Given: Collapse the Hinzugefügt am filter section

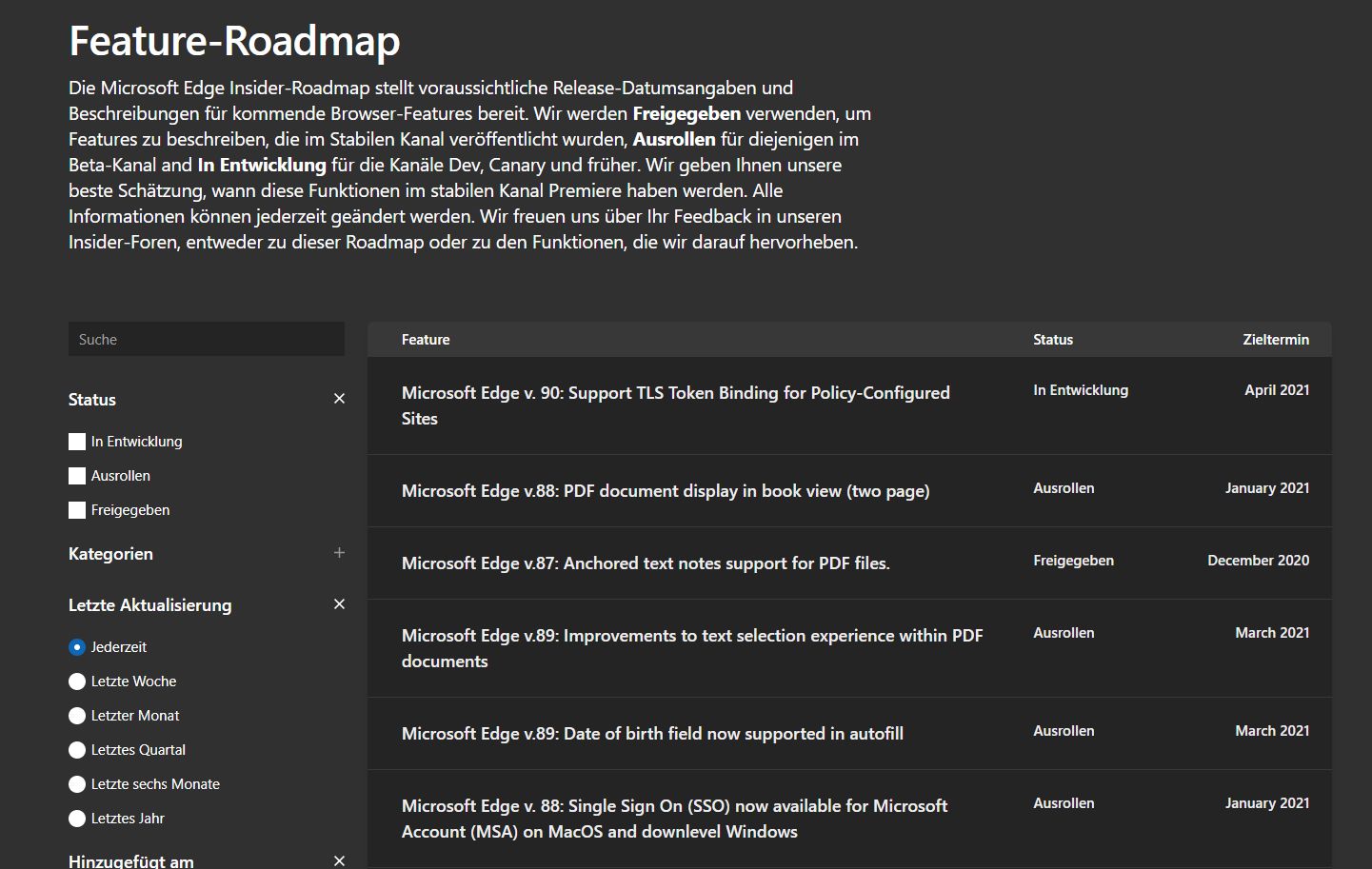Looking at the screenshot, I should pyautogui.click(x=339, y=860).
